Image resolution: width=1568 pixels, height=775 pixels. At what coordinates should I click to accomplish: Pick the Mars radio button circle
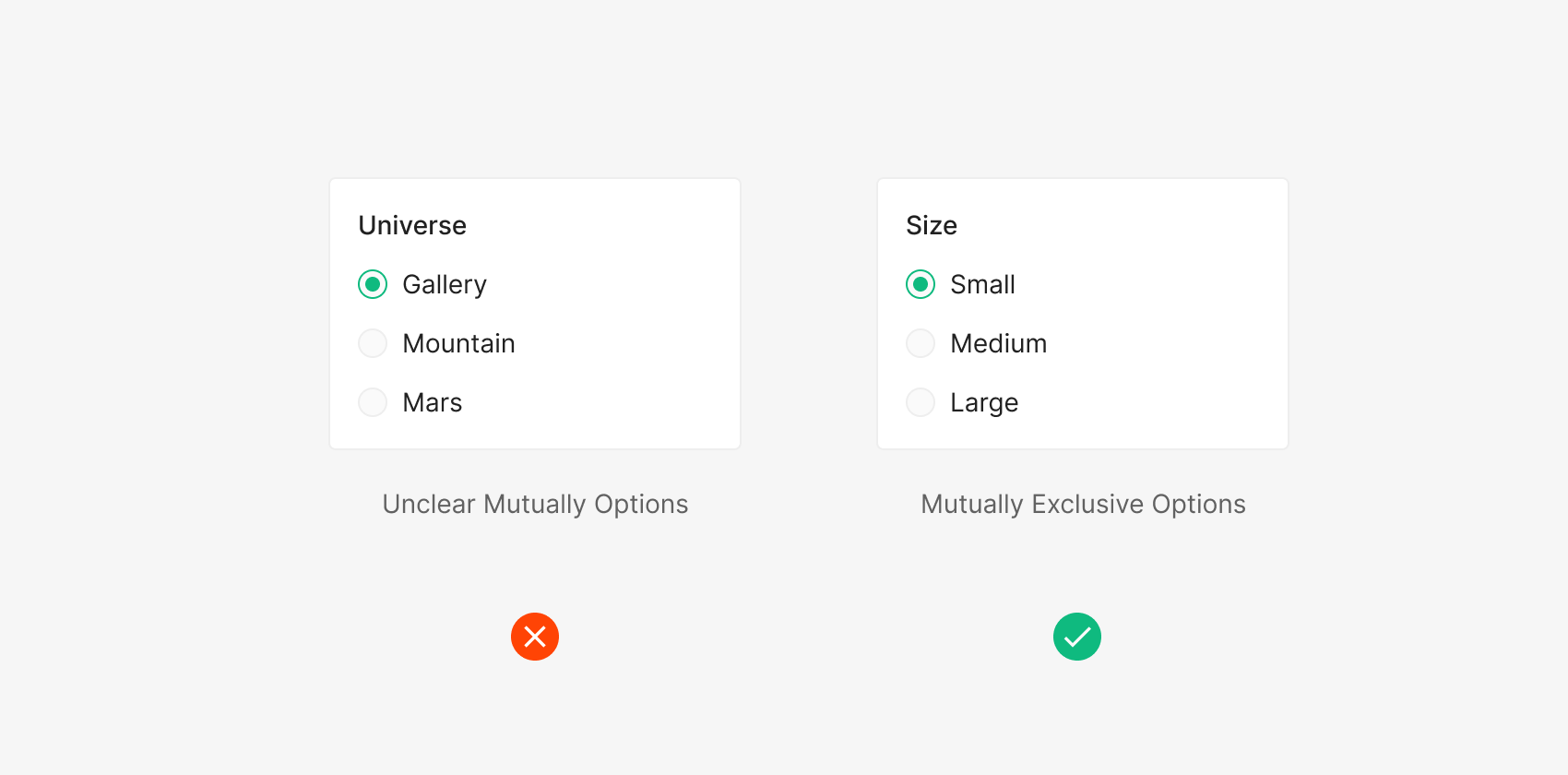point(373,402)
